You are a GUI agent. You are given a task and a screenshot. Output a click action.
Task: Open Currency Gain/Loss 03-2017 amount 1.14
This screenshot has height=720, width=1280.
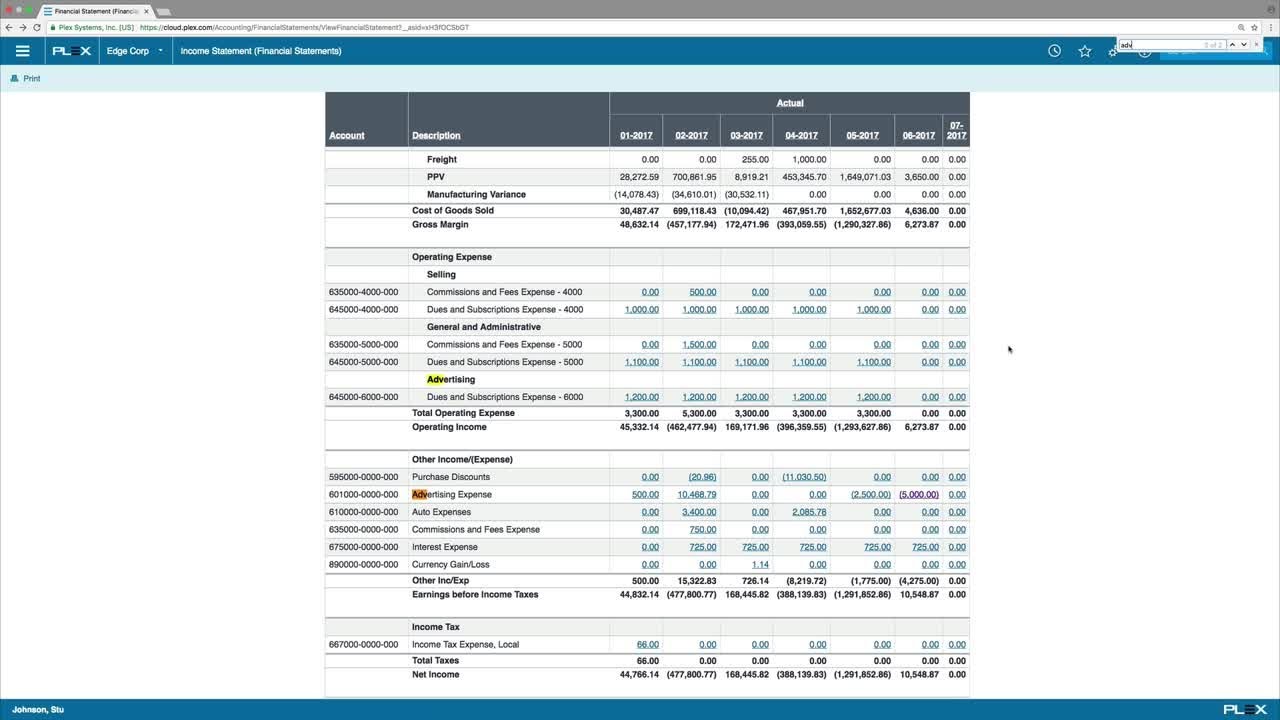pyautogui.click(x=760, y=565)
